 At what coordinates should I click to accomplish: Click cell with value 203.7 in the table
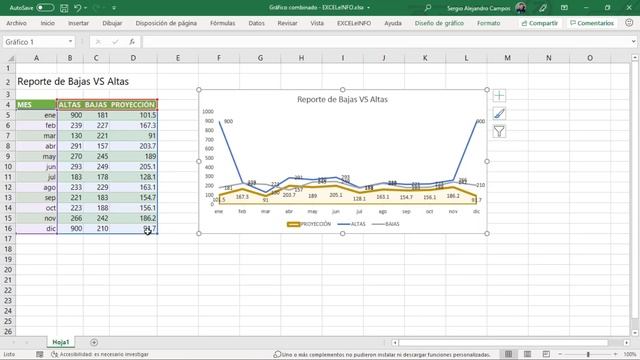click(133, 146)
